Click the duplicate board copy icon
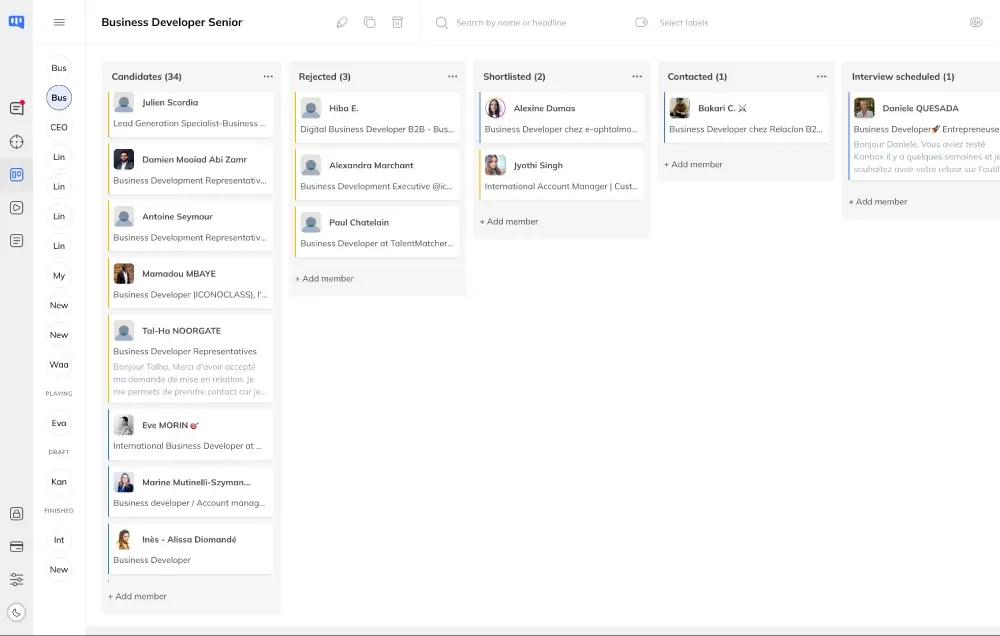1000x636 pixels. tap(369, 22)
